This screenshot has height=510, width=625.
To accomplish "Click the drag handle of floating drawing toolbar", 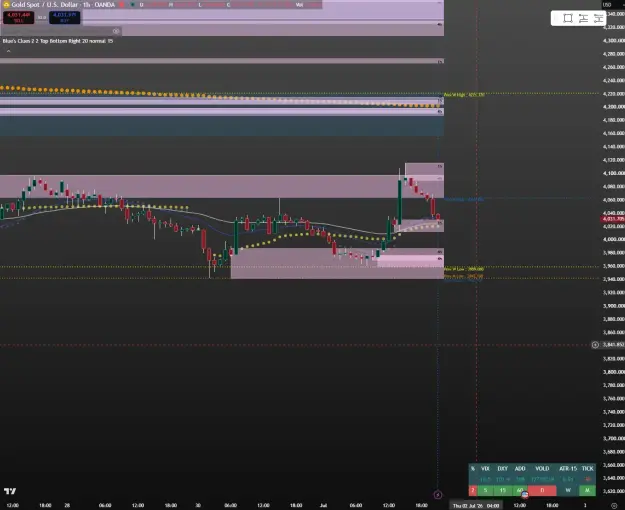I will pos(556,18).
